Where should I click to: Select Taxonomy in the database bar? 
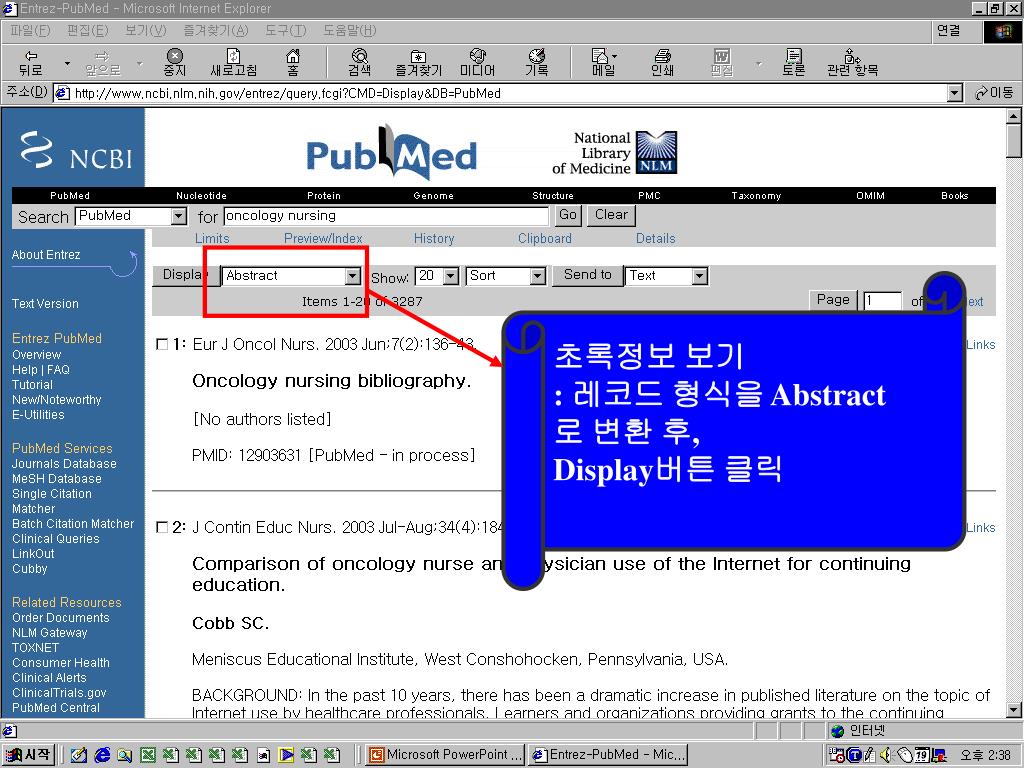pyautogui.click(x=756, y=195)
